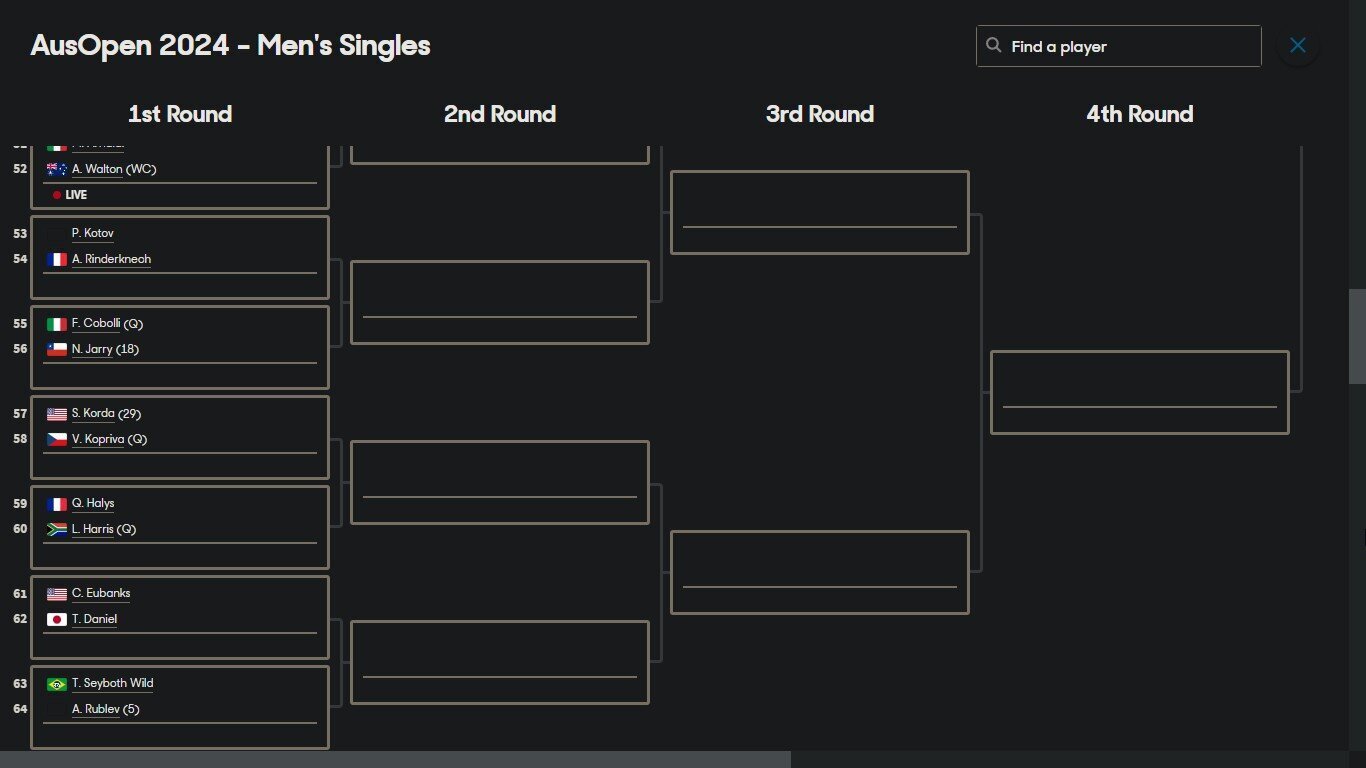This screenshot has height=768, width=1366.
Task: Focus the Find a player search field
Action: (x=1118, y=46)
